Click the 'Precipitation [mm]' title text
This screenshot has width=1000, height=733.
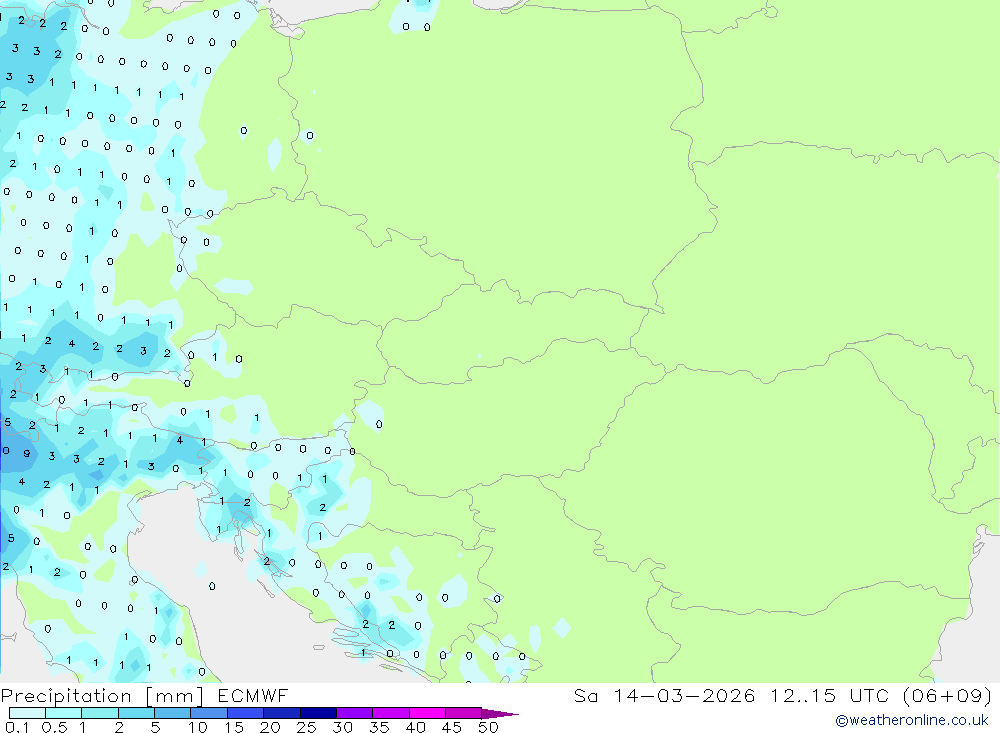tap(102, 696)
